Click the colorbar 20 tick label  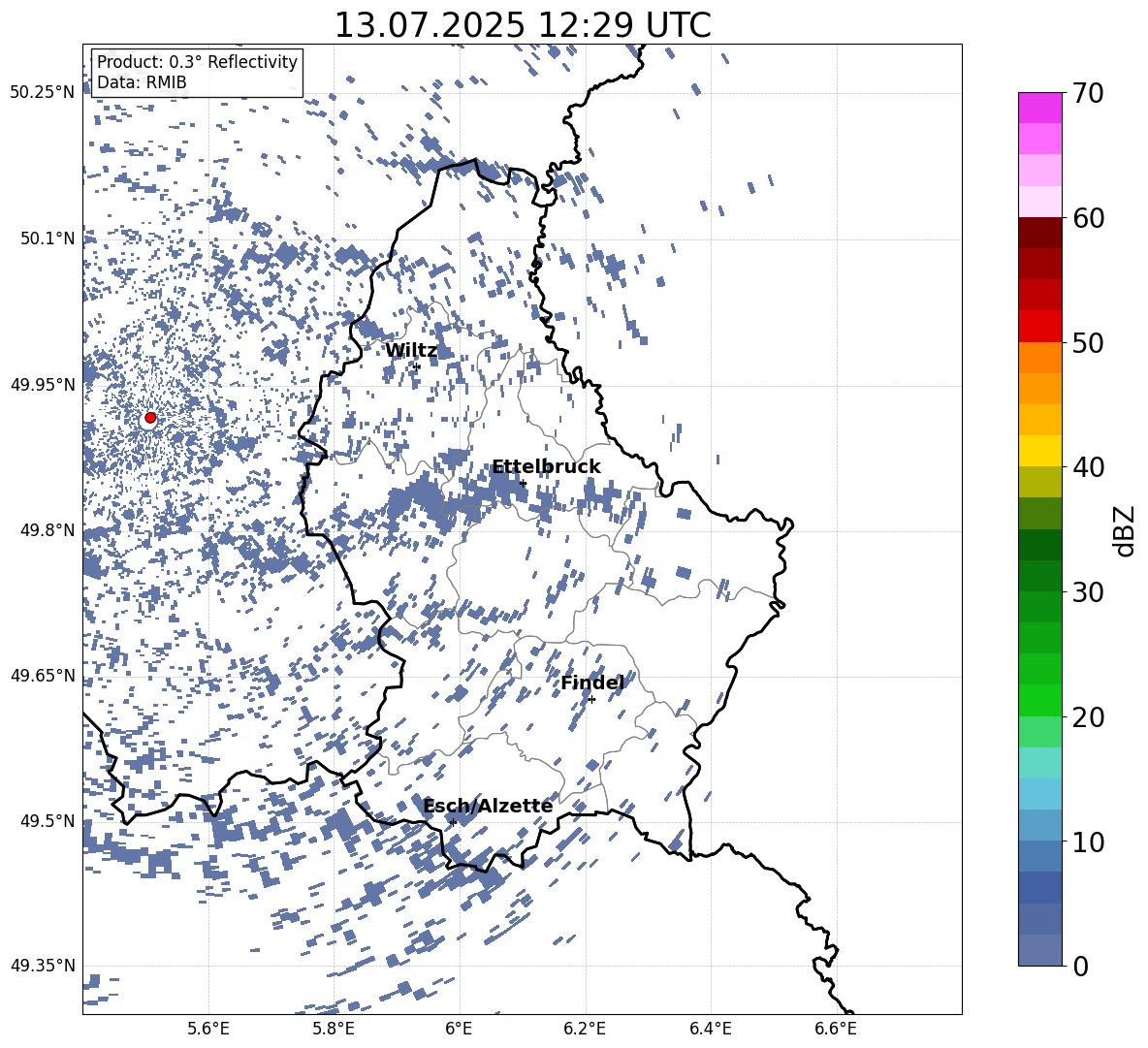(1088, 717)
